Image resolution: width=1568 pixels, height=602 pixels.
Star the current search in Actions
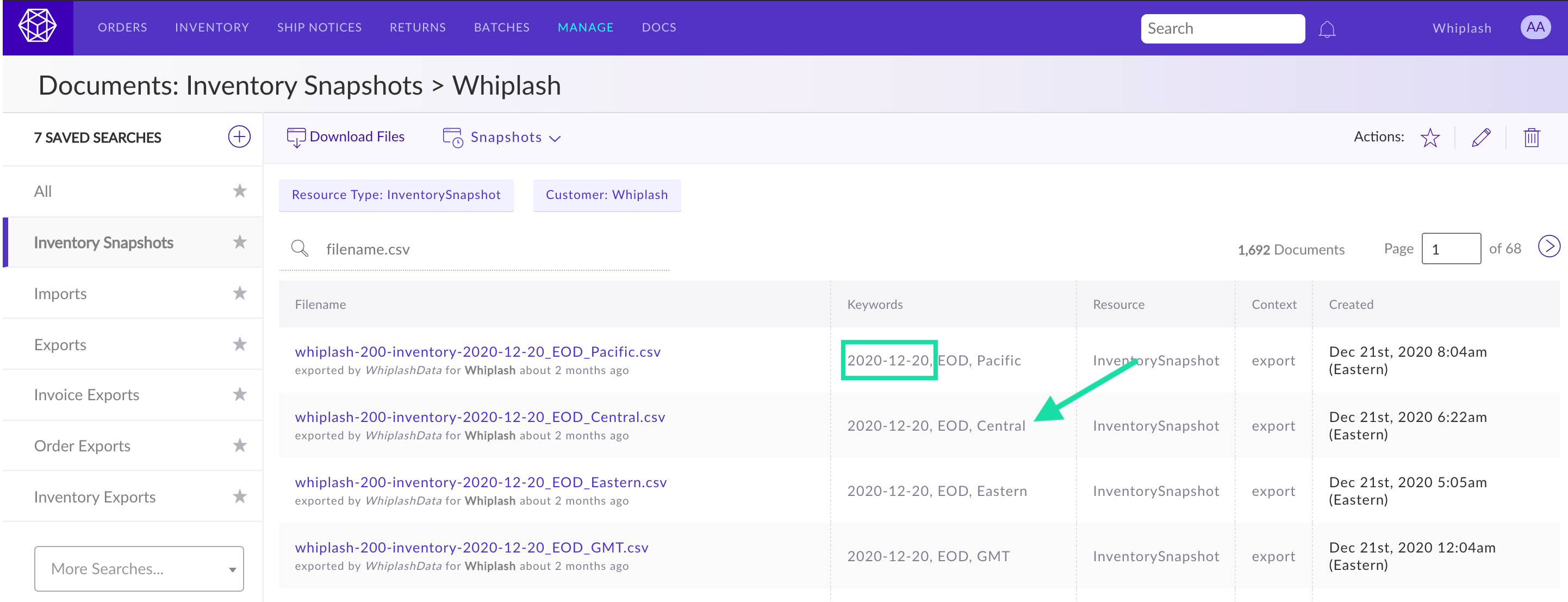tap(1430, 138)
